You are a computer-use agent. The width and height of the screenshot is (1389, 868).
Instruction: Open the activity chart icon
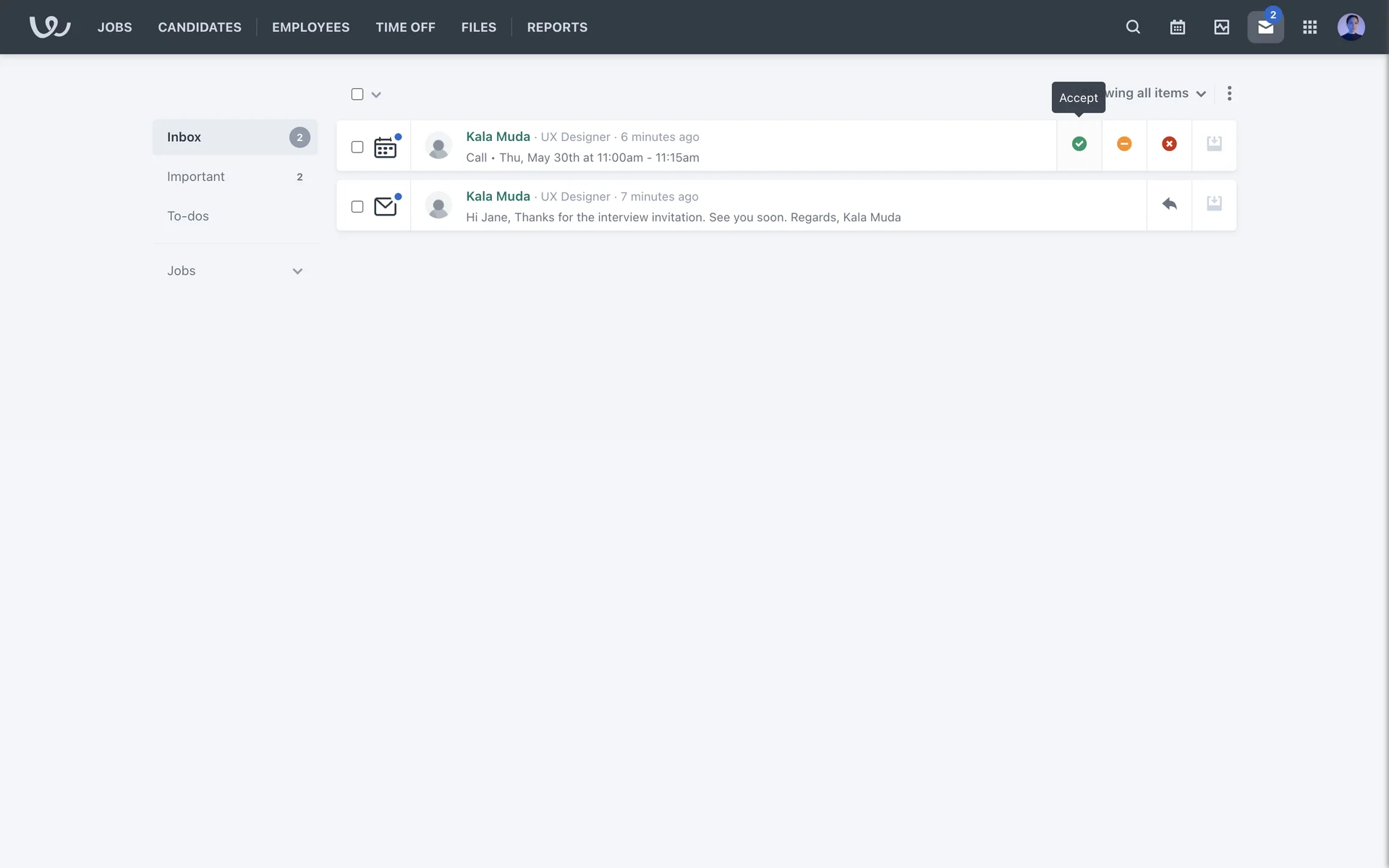coord(1221,27)
